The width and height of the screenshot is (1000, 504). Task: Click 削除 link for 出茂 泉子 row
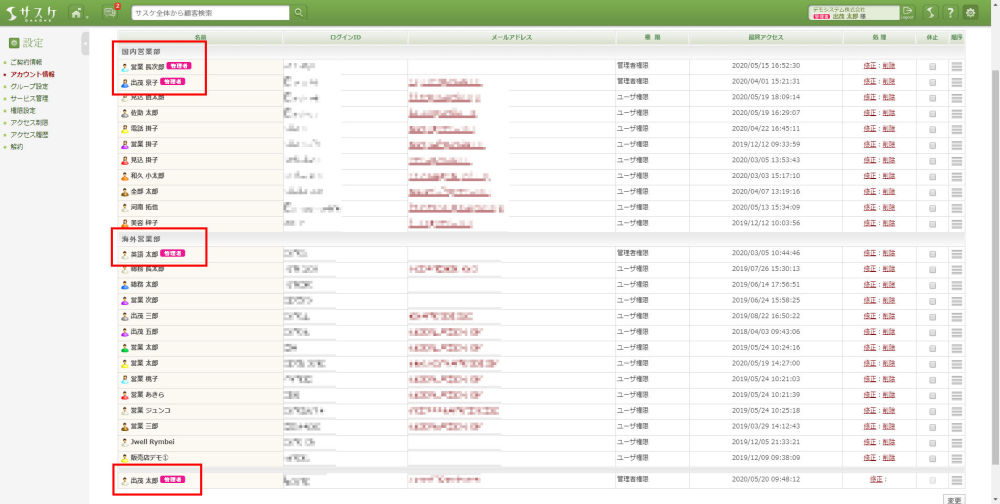[x=889, y=81]
